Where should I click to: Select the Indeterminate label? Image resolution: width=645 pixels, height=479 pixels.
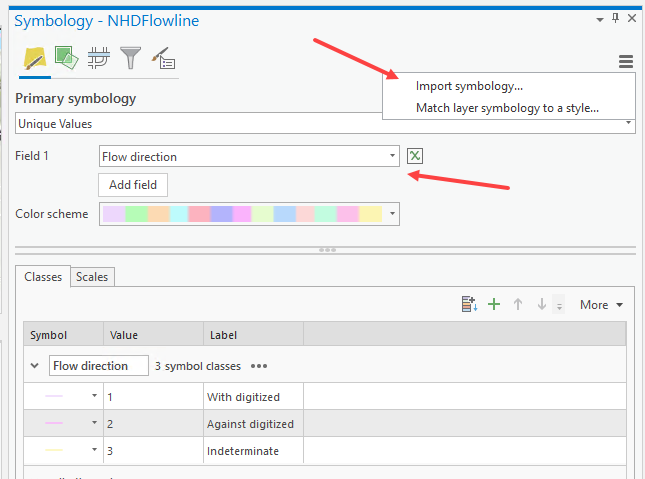[x=243, y=451]
